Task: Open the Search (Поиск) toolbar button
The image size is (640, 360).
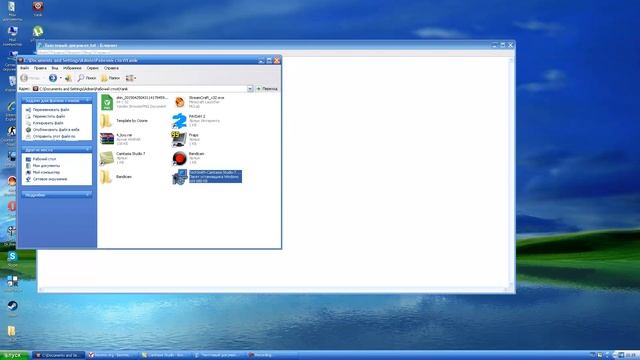Action: point(87,78)
